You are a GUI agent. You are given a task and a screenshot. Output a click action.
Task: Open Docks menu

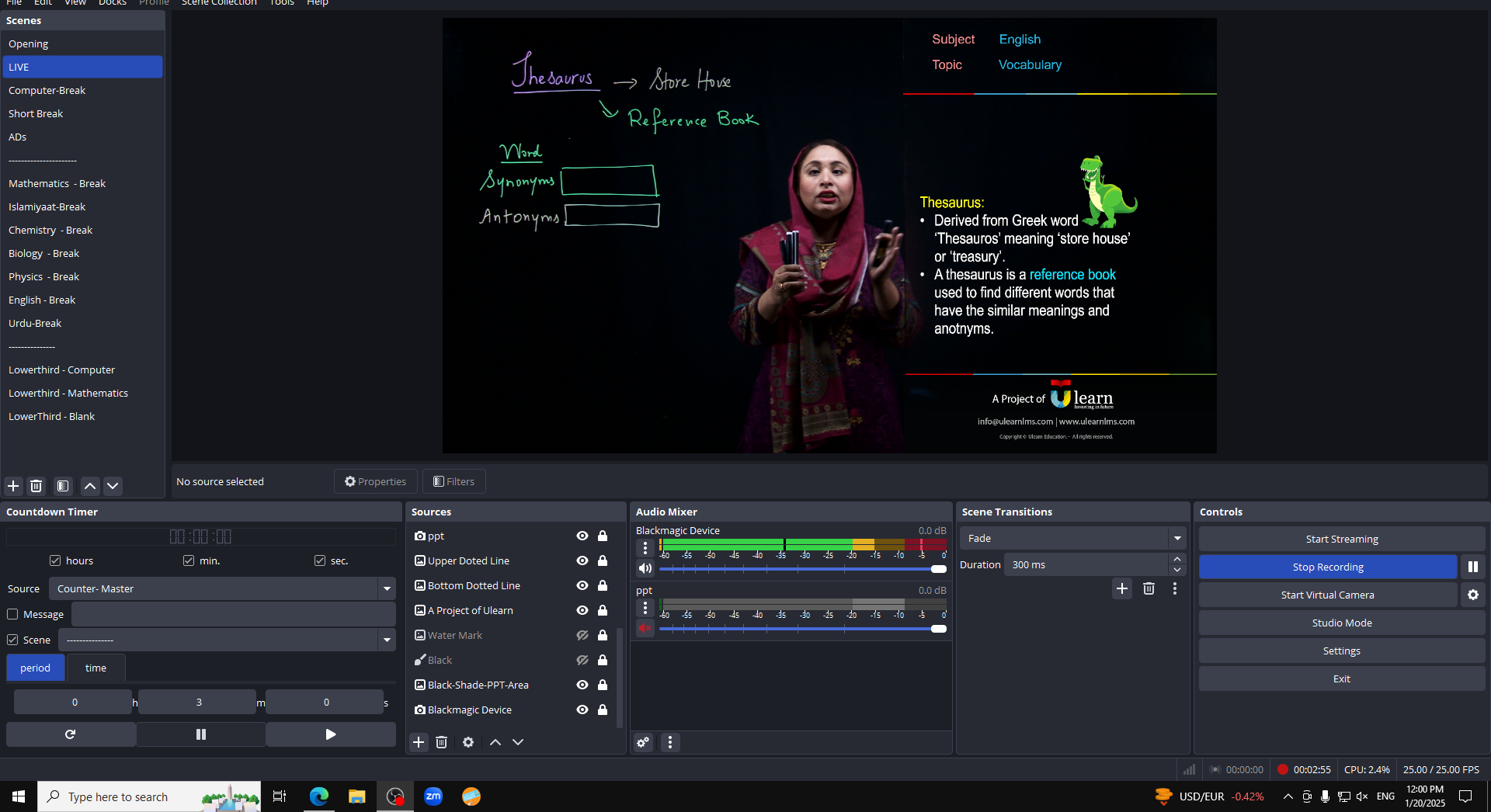click(x=113, y=3)
